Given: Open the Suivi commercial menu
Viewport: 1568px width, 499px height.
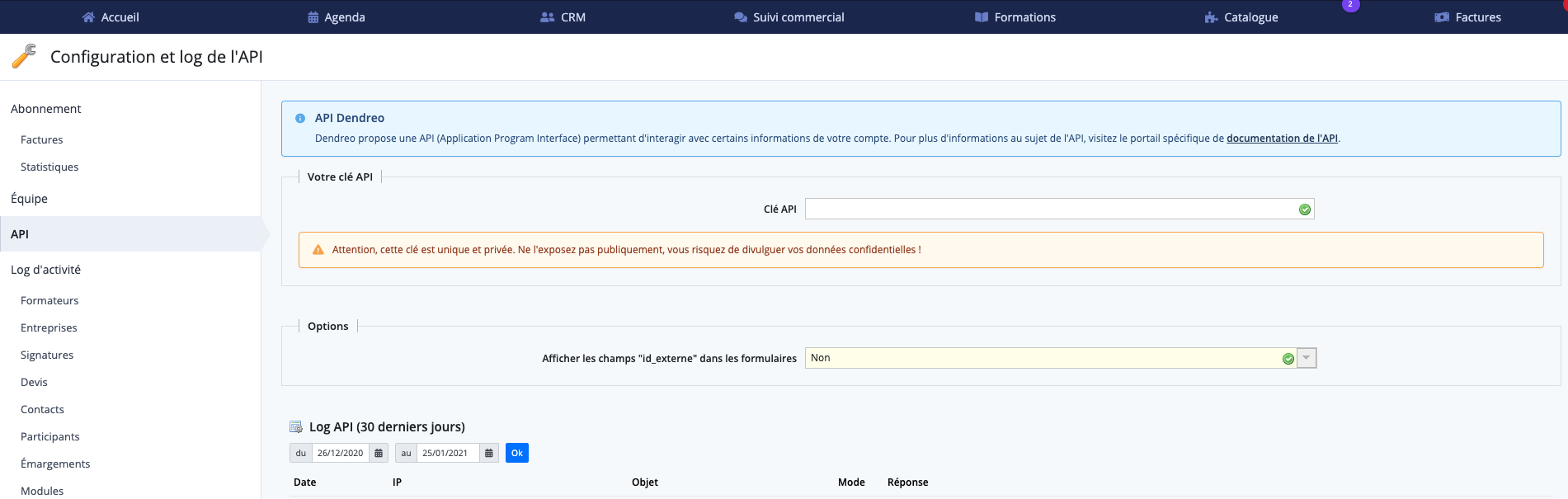Looking at the screenshot, I should [x=789, y=17].
